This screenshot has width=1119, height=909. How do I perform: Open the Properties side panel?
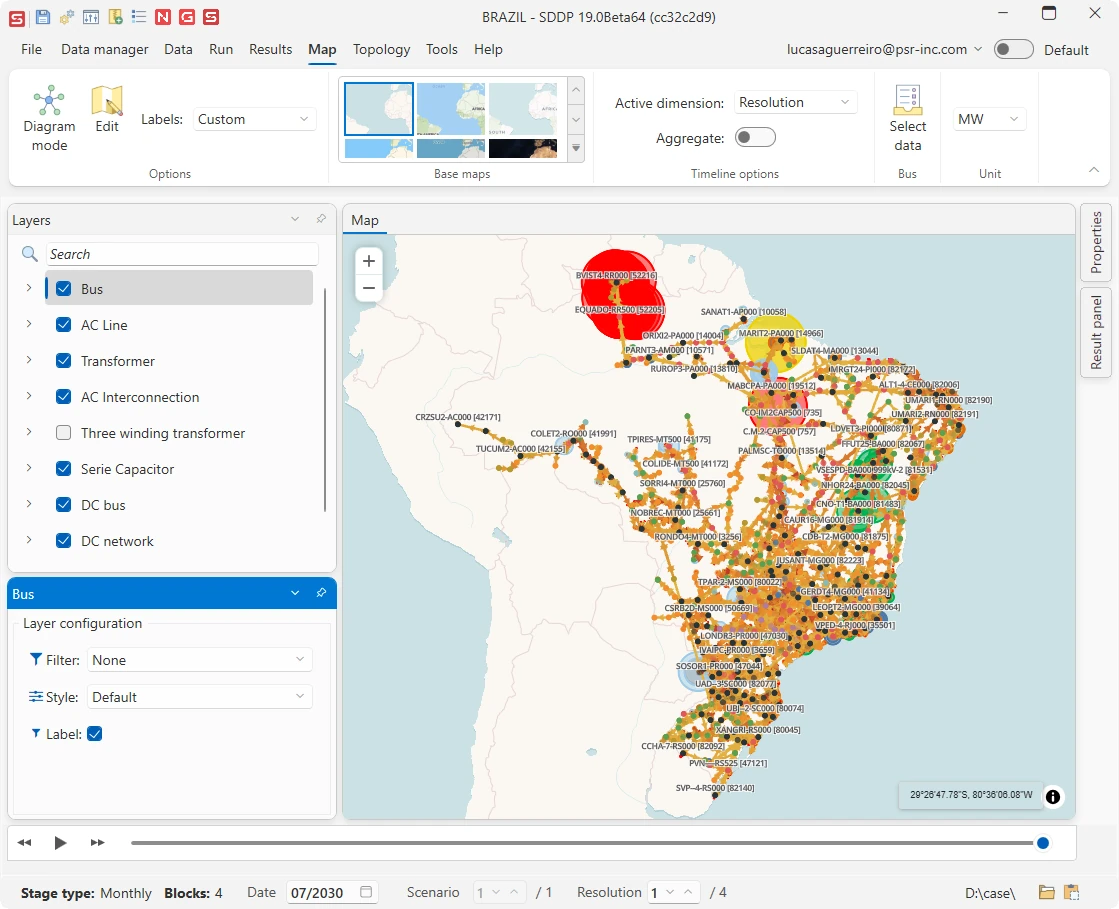(x=1095, y=242)
